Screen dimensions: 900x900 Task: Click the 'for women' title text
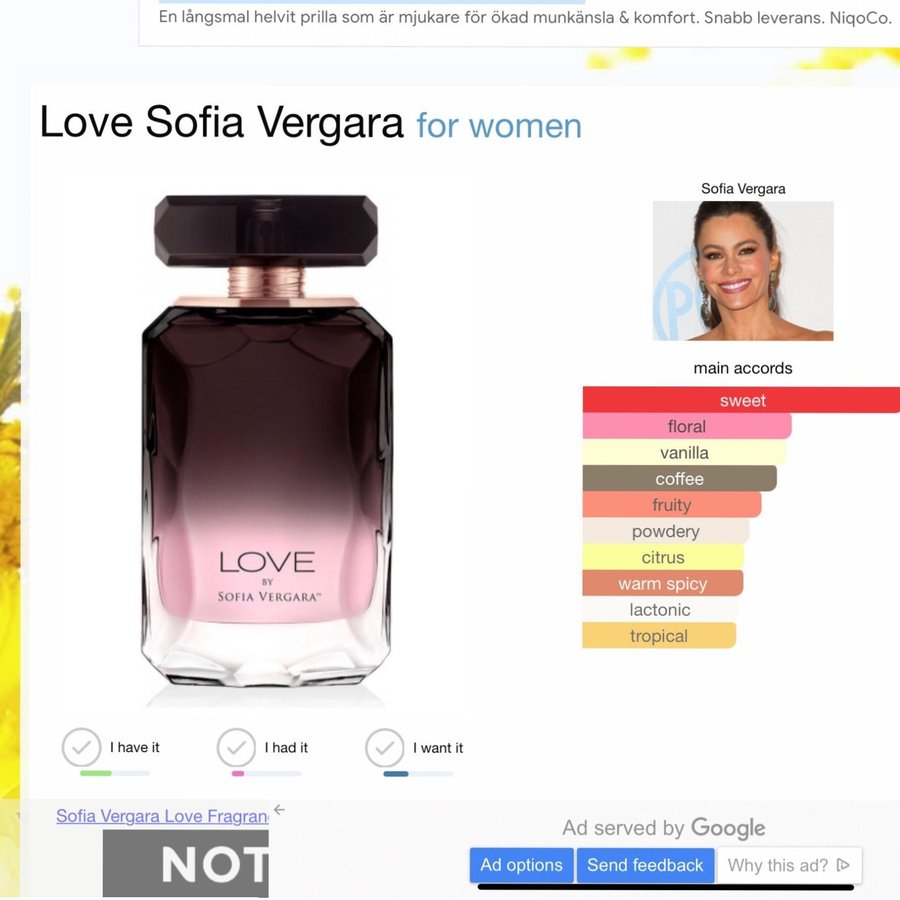(x=499, y=126)
